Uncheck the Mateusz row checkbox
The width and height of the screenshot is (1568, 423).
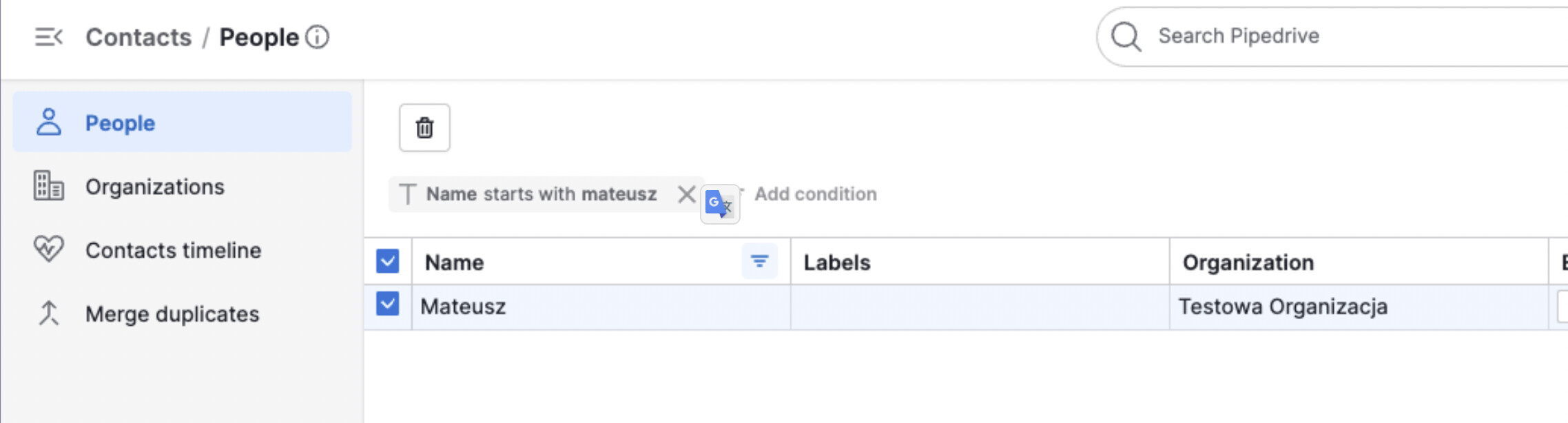point(387,304)
